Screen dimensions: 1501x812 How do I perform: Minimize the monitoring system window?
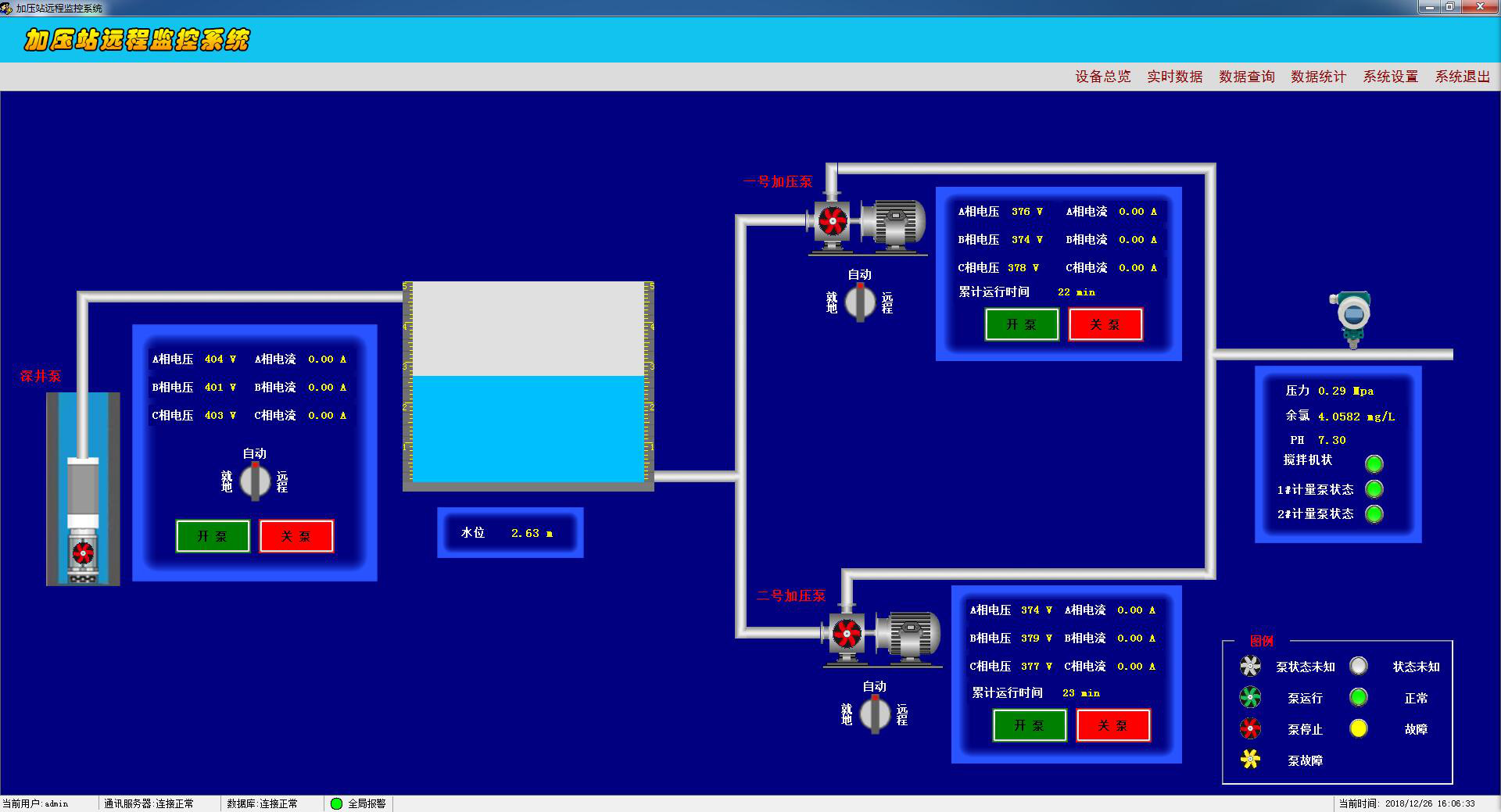click(1430, 7)
